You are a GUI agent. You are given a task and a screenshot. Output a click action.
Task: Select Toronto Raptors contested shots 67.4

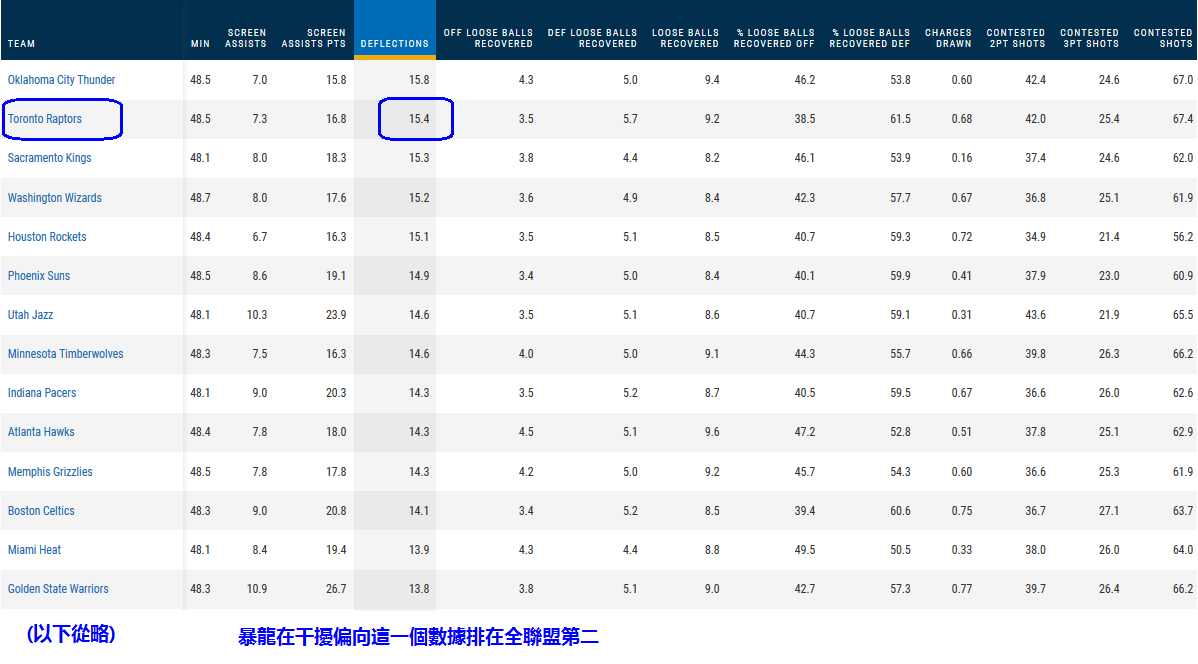(x=1183, y=118)
